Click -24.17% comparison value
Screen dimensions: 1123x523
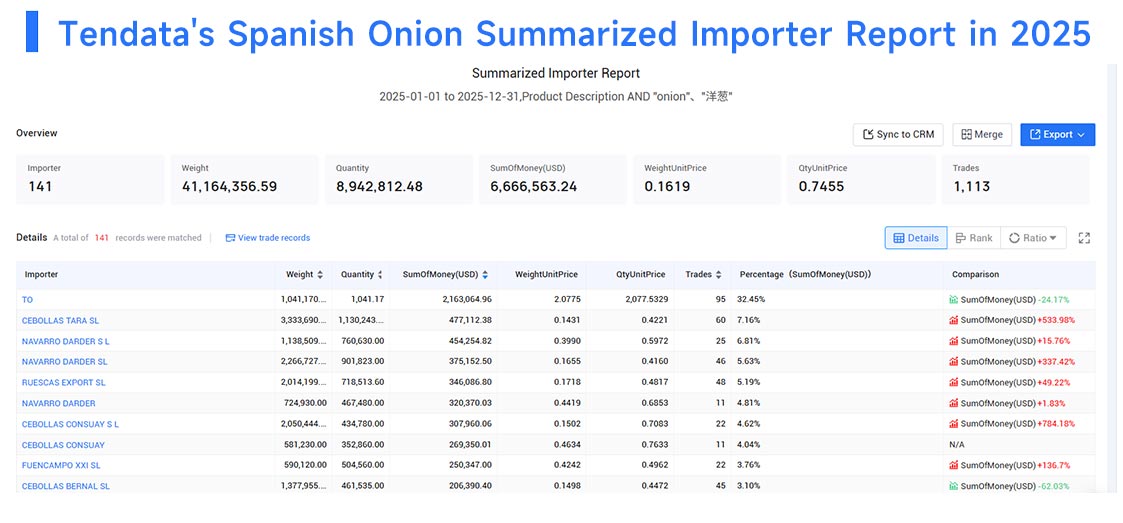pyautogui.click(x=1054, y=299)
